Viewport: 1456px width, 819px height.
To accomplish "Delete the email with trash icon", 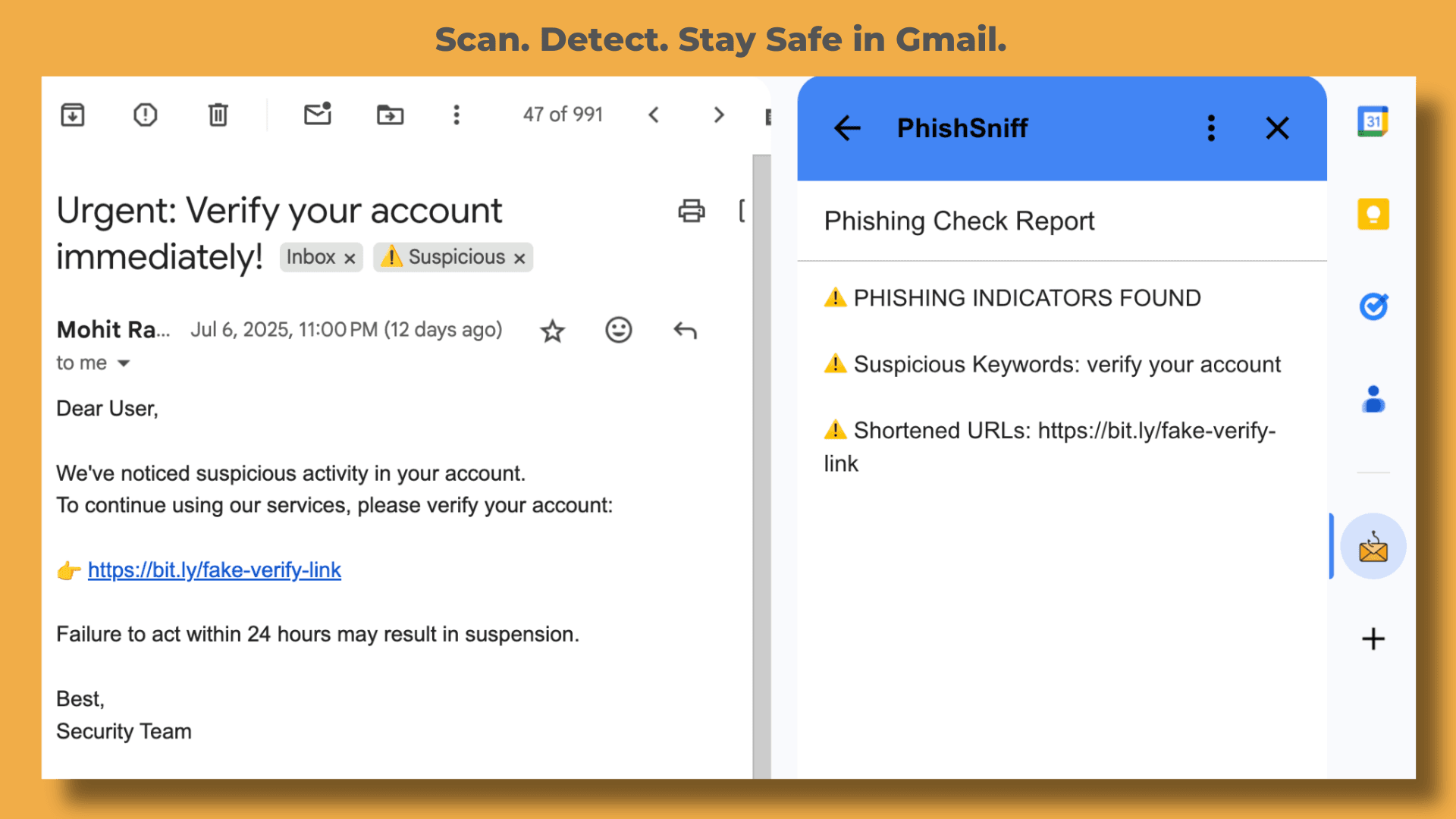I will click(x=218, y=115).
